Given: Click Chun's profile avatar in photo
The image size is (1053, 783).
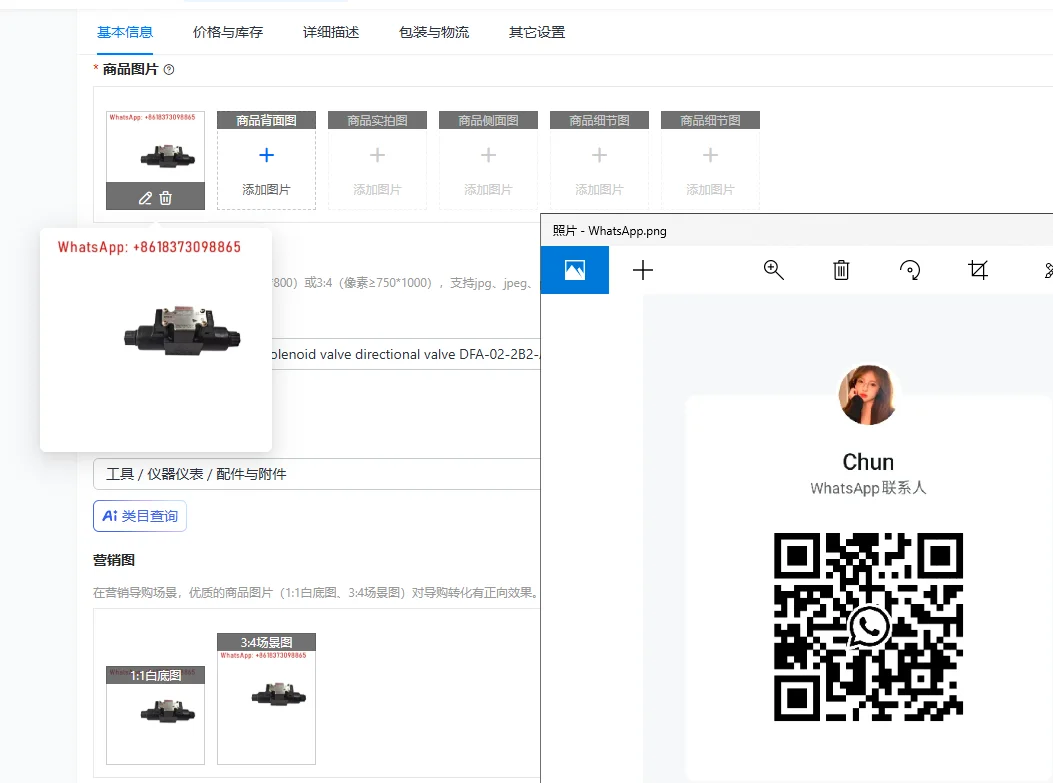Looking at the screenshot, I should [x=868, y=395].
